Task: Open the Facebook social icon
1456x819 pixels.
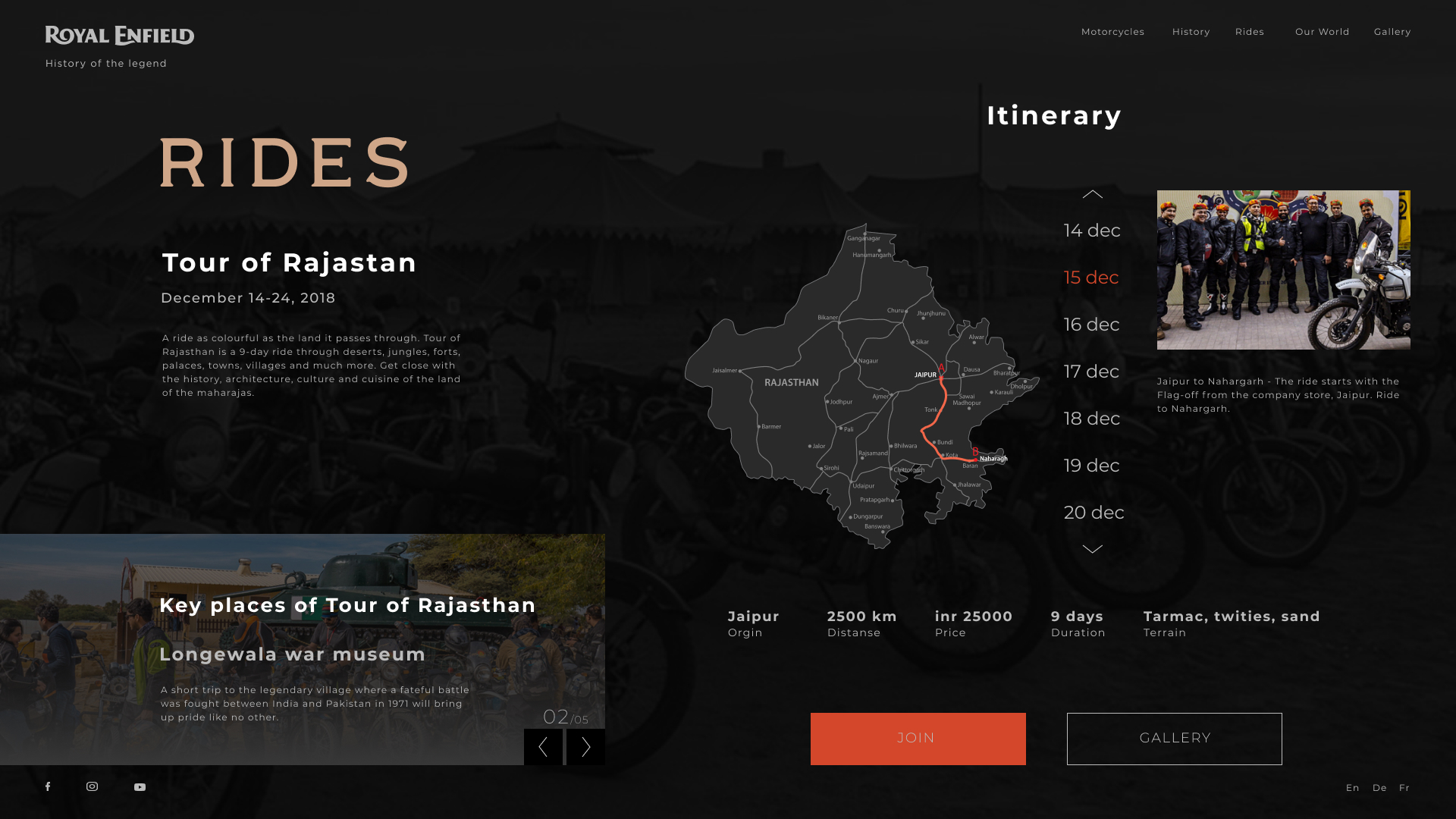Action: click(x=48, y=786)
